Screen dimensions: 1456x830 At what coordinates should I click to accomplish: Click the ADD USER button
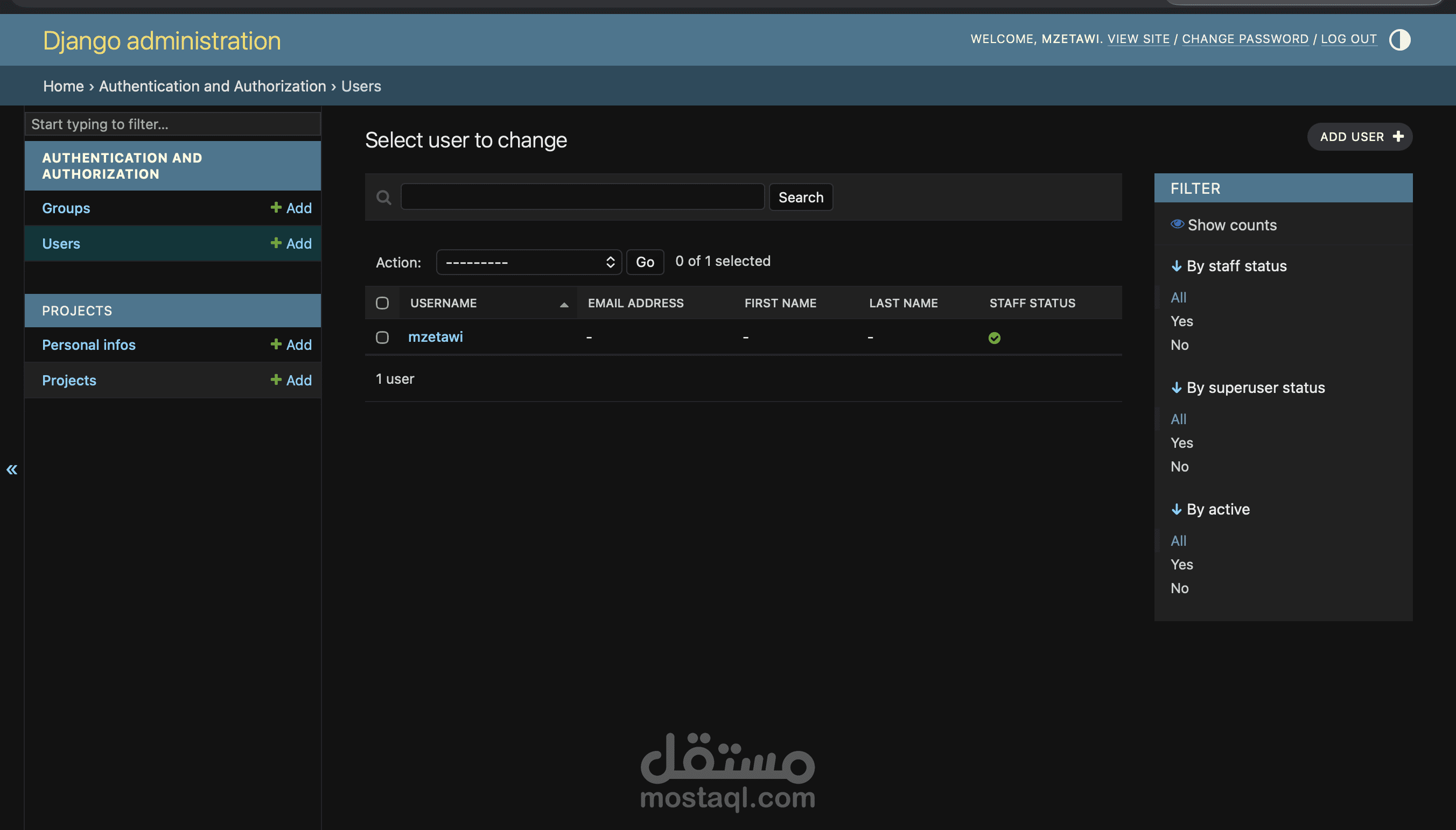click(x=1359, y=137)
